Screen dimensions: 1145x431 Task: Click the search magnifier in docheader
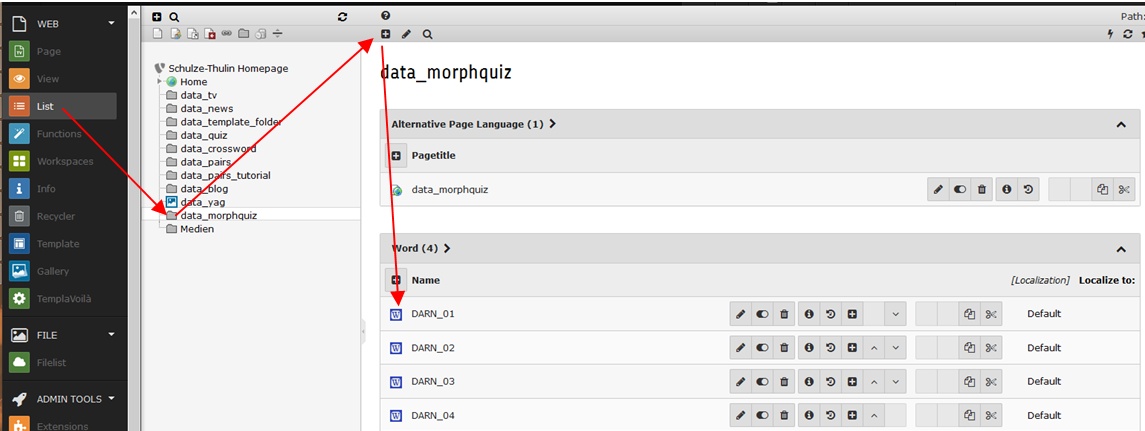coord(427,34)
